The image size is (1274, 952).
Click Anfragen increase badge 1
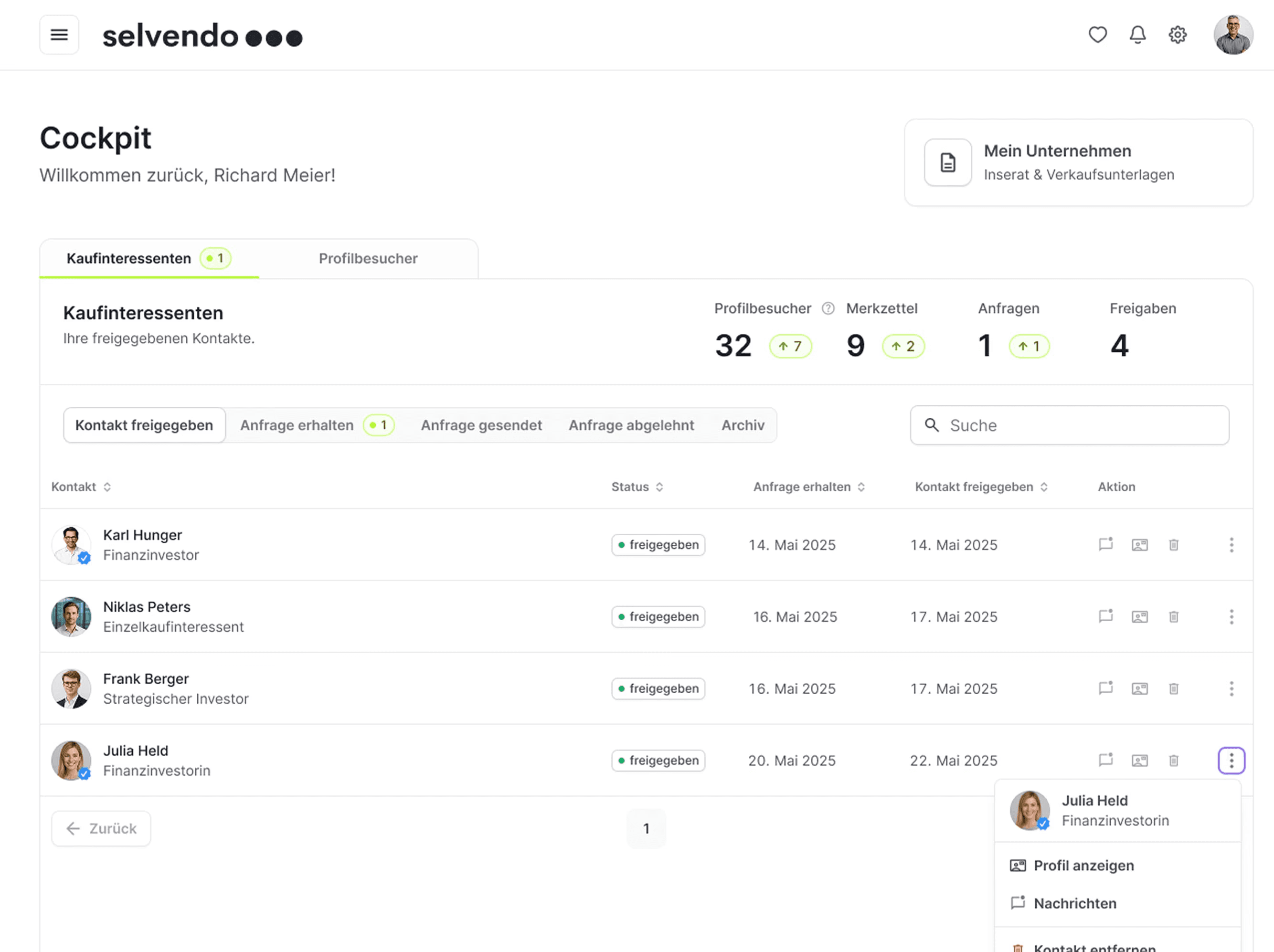click(1029, 347)
